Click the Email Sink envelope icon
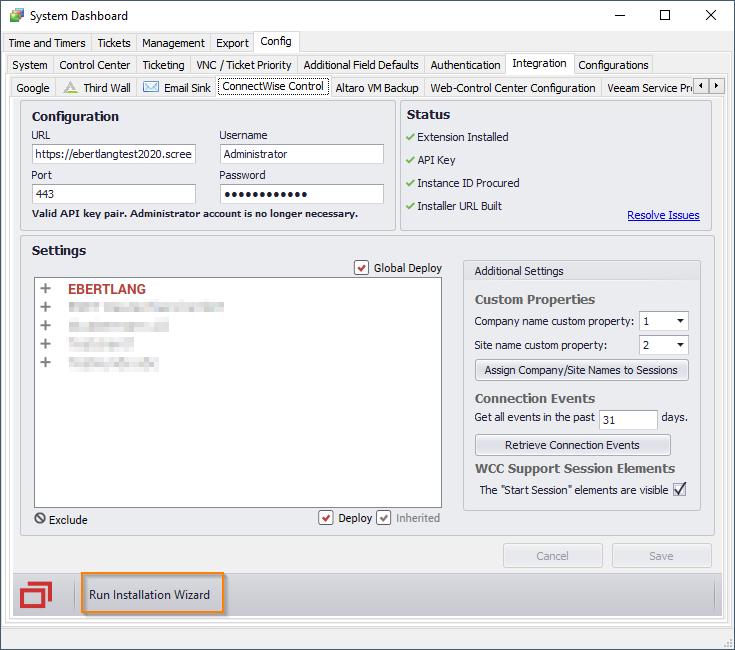Viewport: 735px width, 650px height. click(151, 87)
